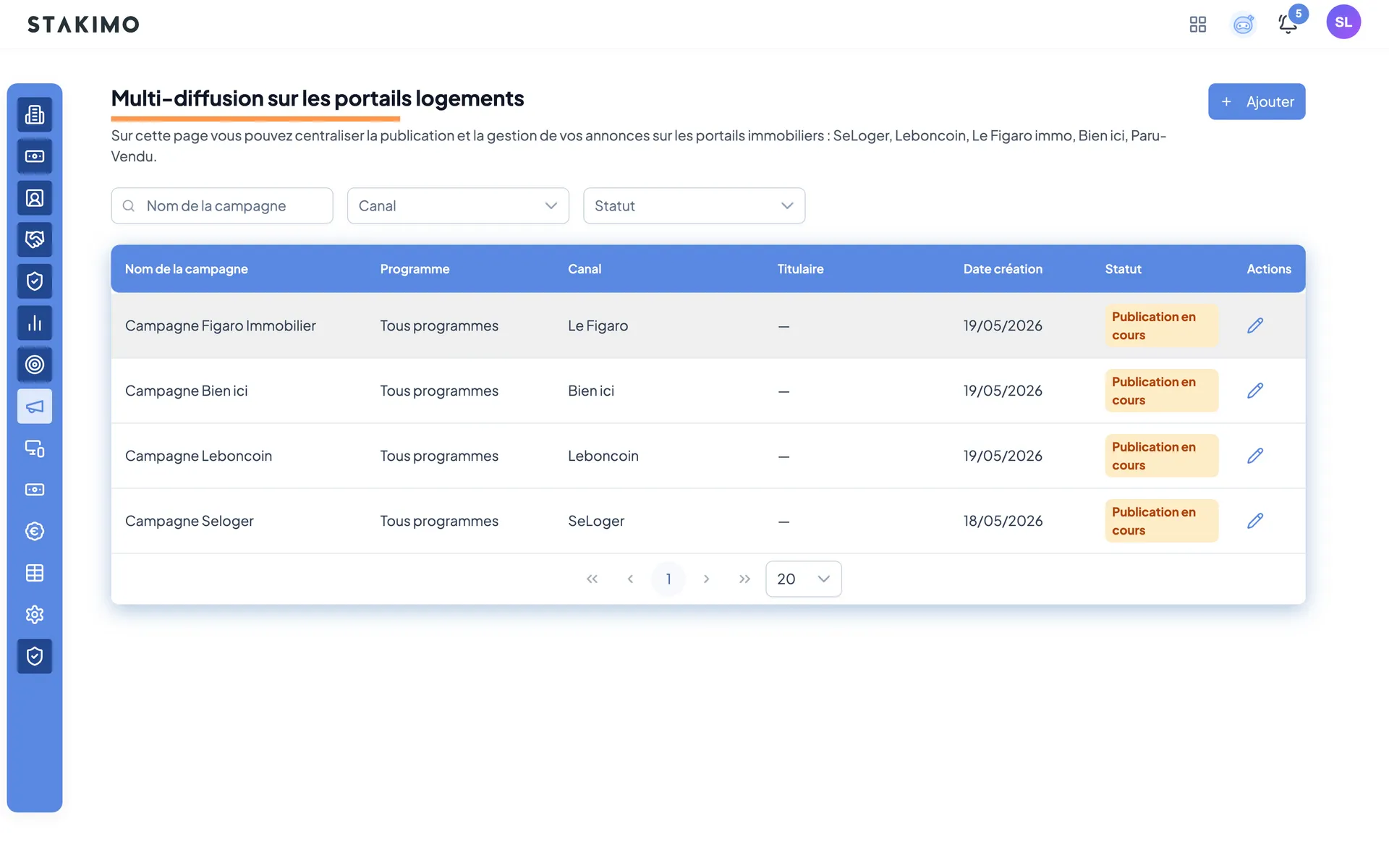Open the robot assistant icon in header

click(1243, 25)
